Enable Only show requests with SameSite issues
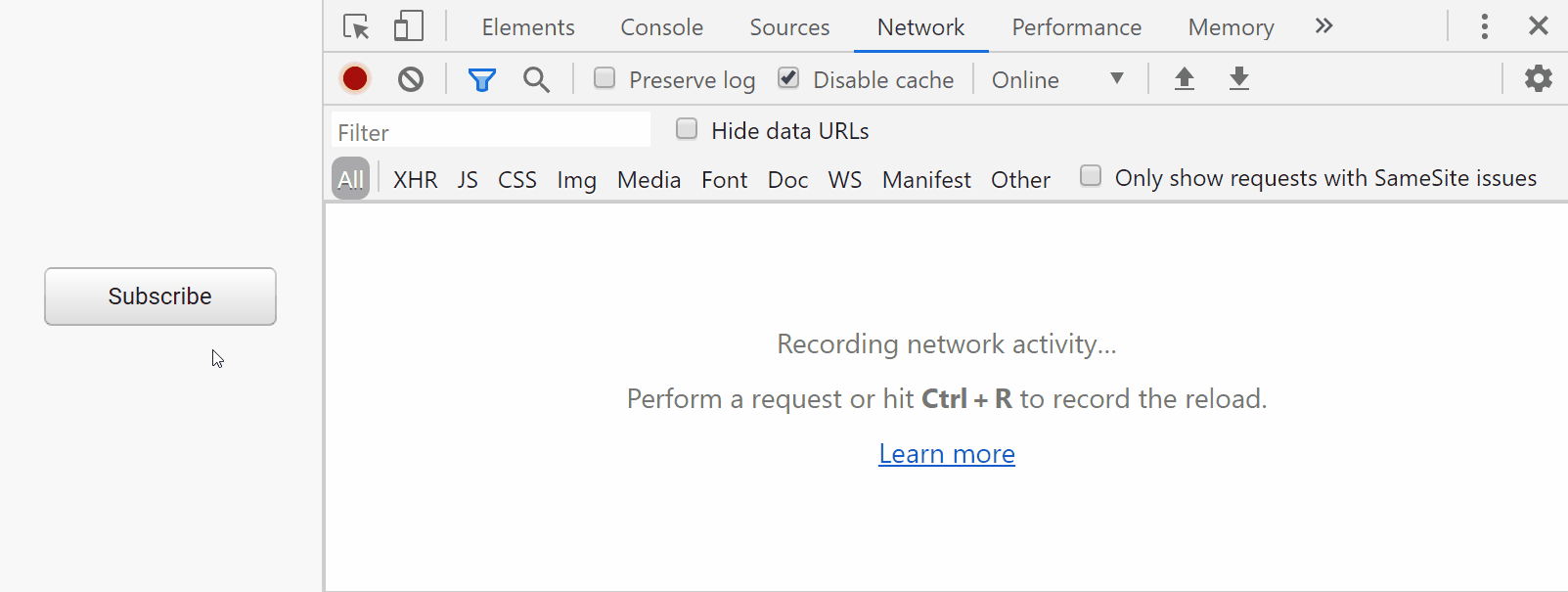This screenshot has width=1568, height=592. point(1091,175)
